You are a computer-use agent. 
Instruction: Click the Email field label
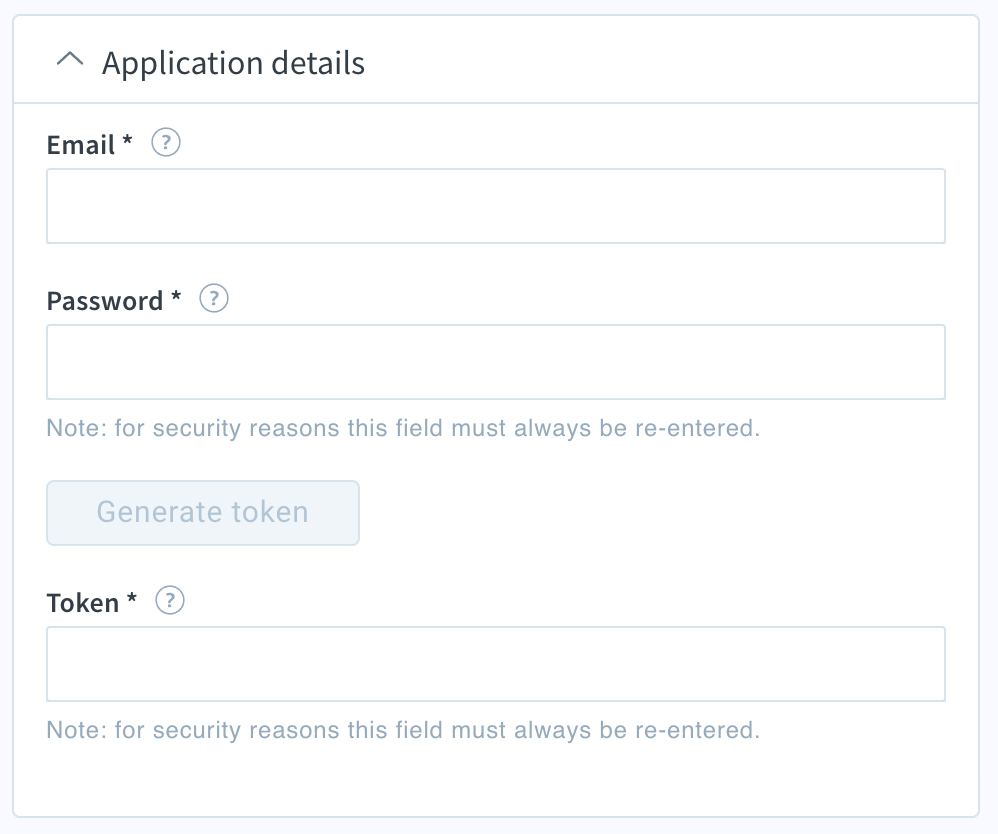tap(81, 145)
